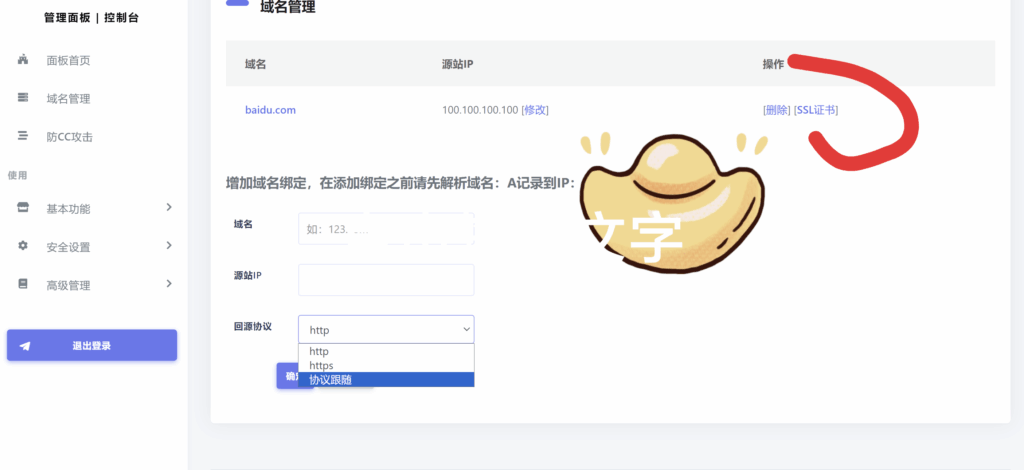Click the 退出登录 button
The height and width of the screenshot is (470, 1024).
92,345
